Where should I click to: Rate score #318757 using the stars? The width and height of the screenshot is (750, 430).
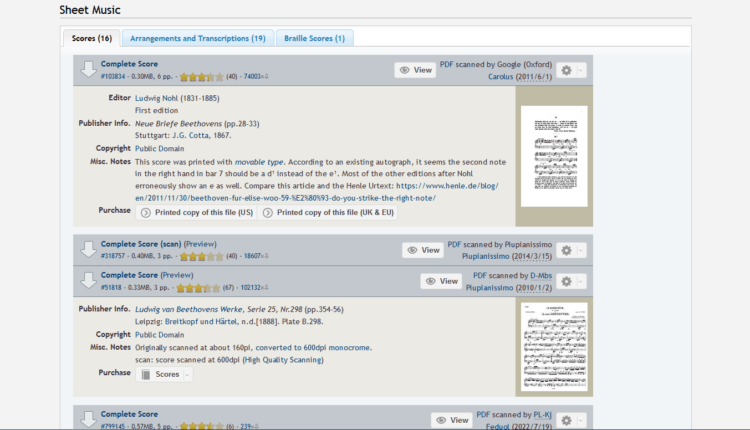(201, 256)
